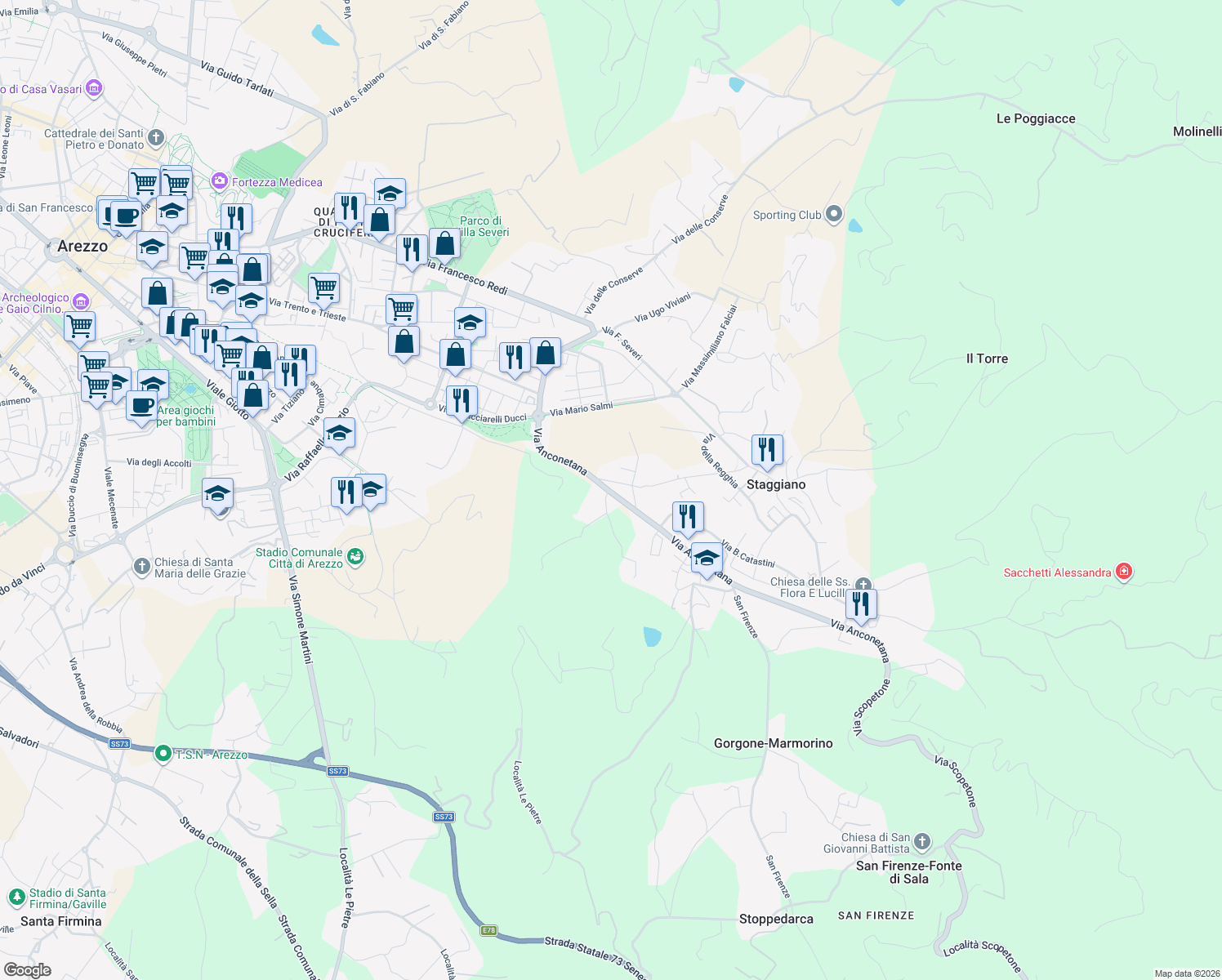Open the Sporting Club golf icon
Viewport: 1222px width, 980px height.
click(x=833, y=213)
